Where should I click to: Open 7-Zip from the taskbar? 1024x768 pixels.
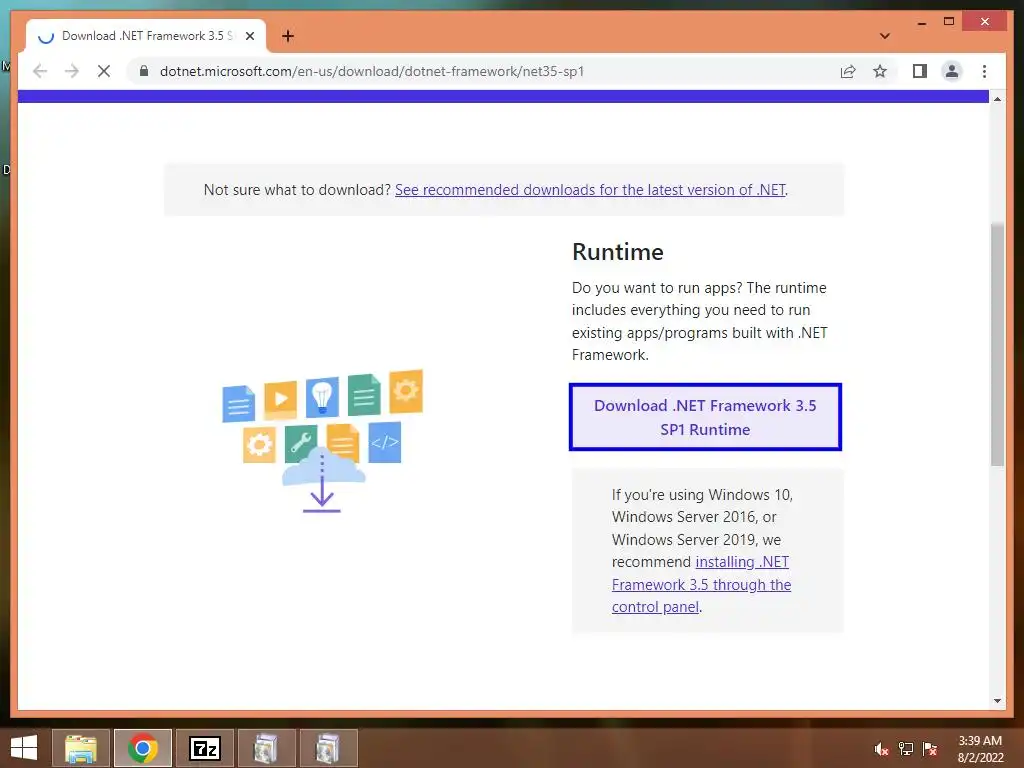click(204, 748)
